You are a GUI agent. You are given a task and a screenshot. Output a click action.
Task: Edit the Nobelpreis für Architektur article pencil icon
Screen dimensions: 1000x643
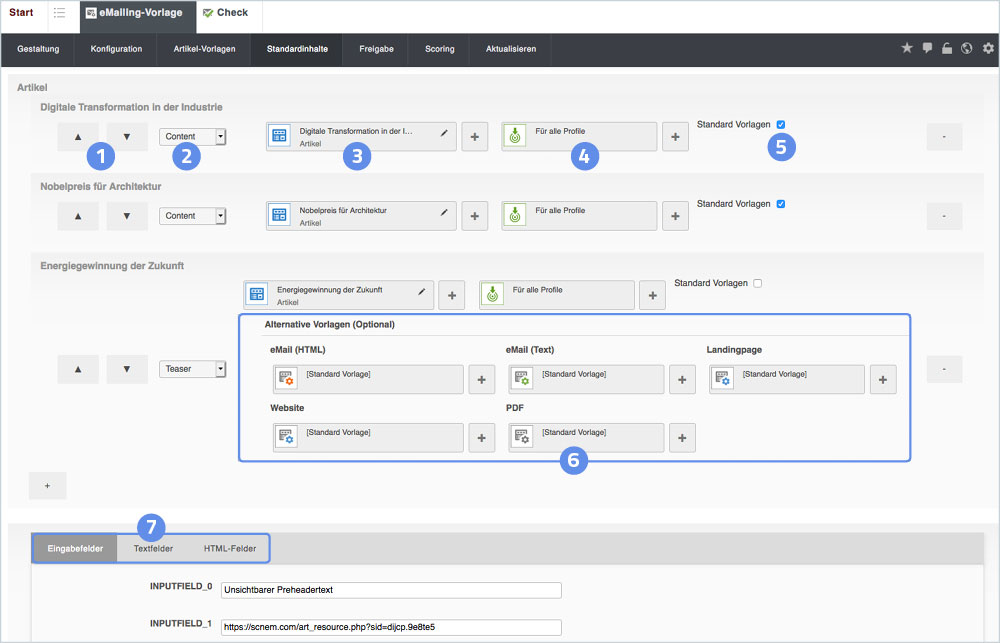444,211
